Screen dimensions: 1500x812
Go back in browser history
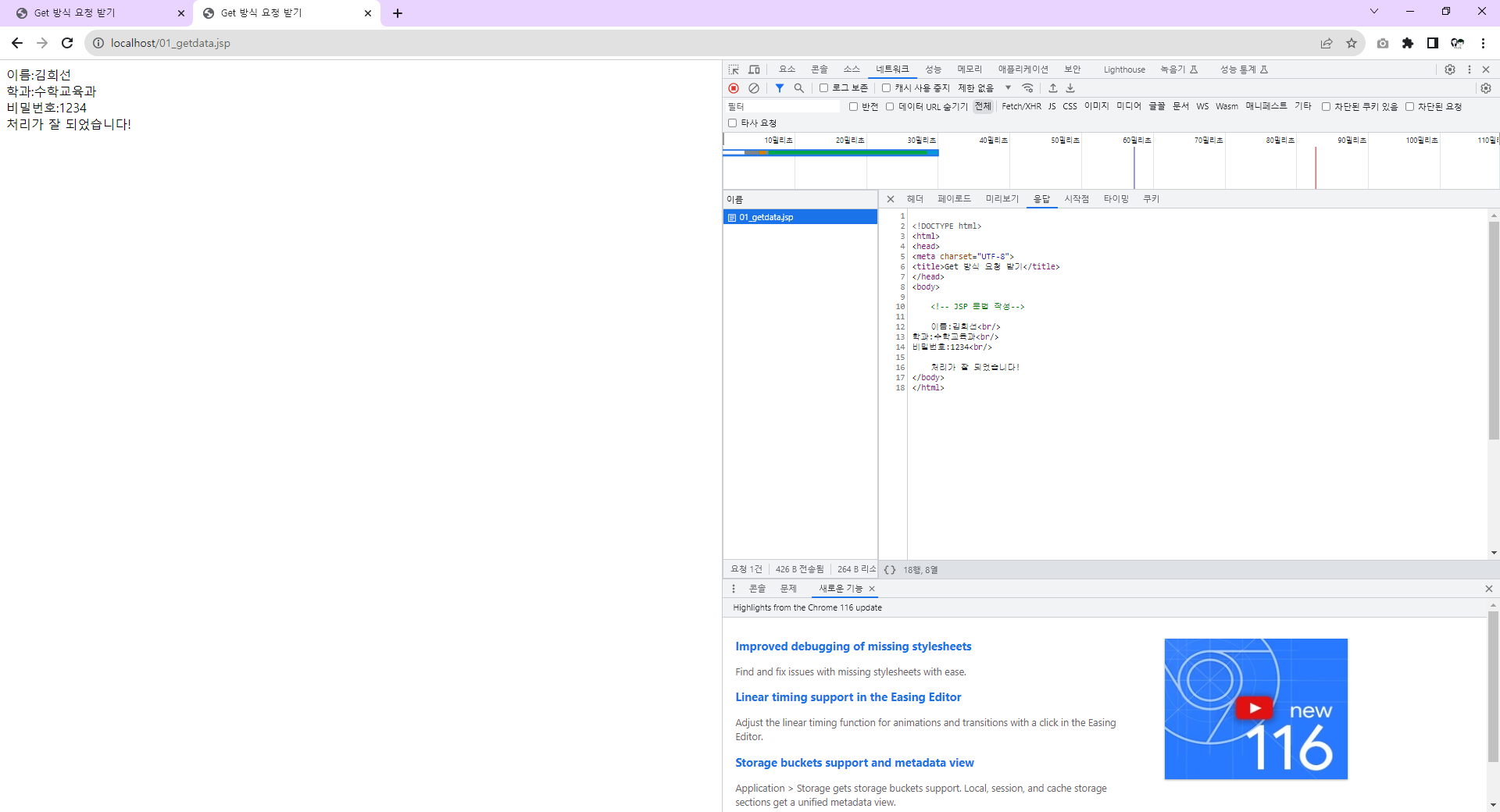point(17,43)
